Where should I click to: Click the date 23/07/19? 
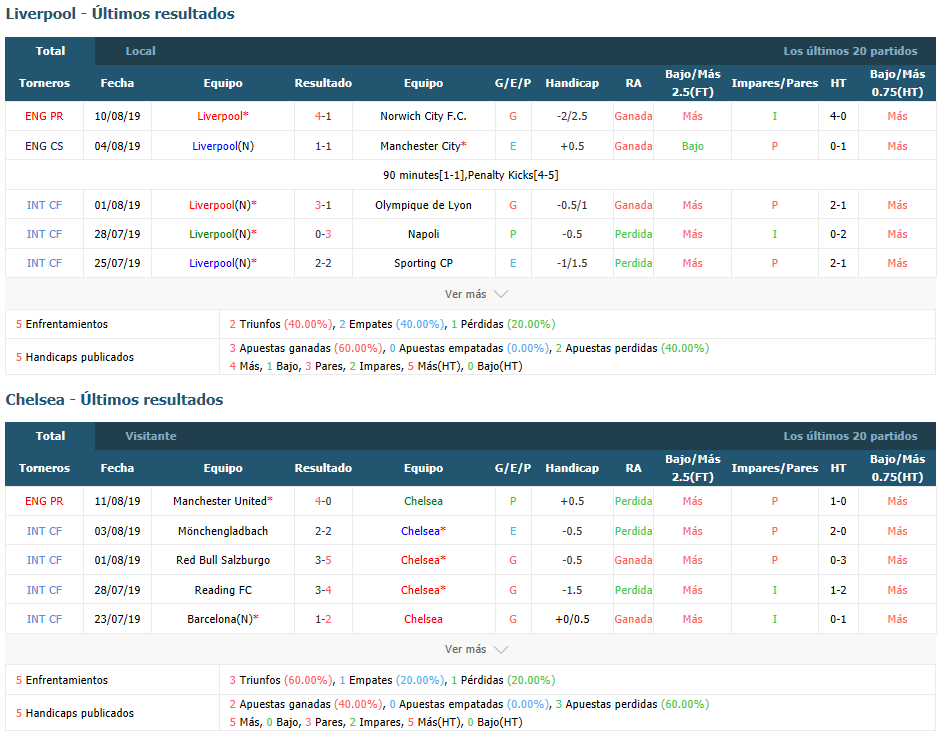click(x=117, y=619)
